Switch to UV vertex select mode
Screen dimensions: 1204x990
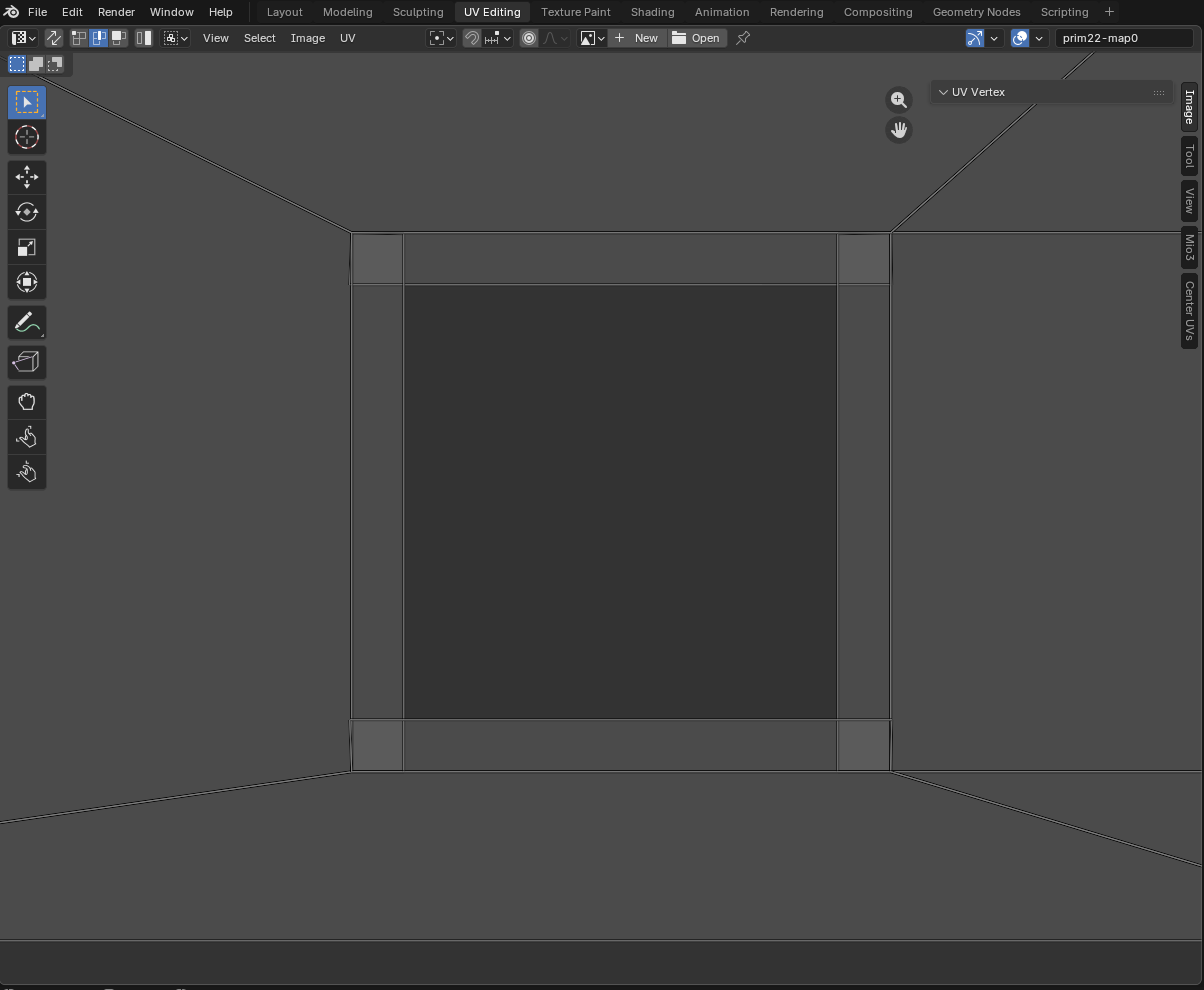(x=79, y=38)
